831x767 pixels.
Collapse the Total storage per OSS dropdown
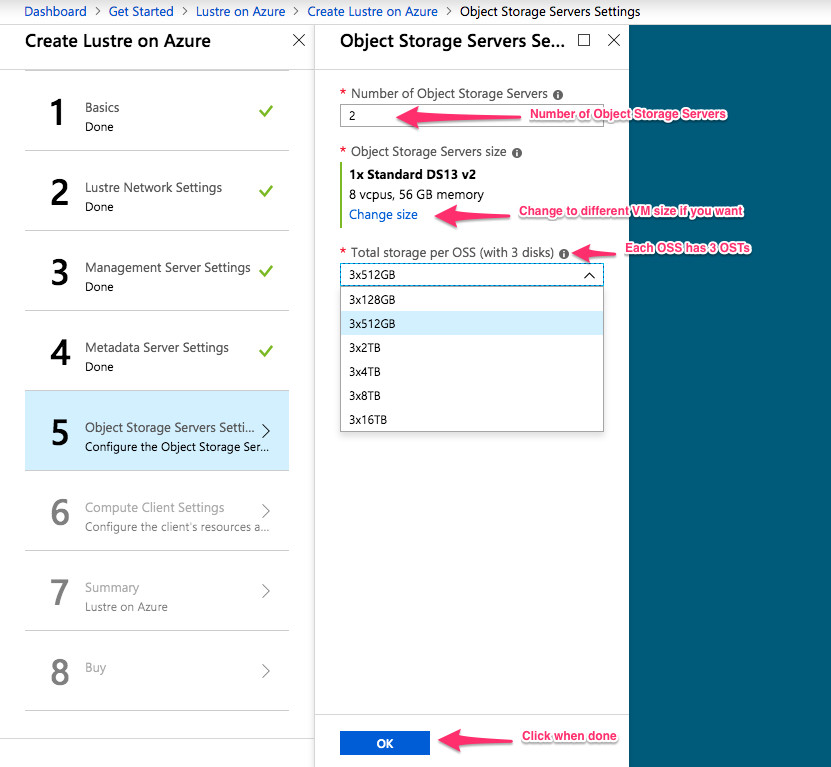coord(589,275)
